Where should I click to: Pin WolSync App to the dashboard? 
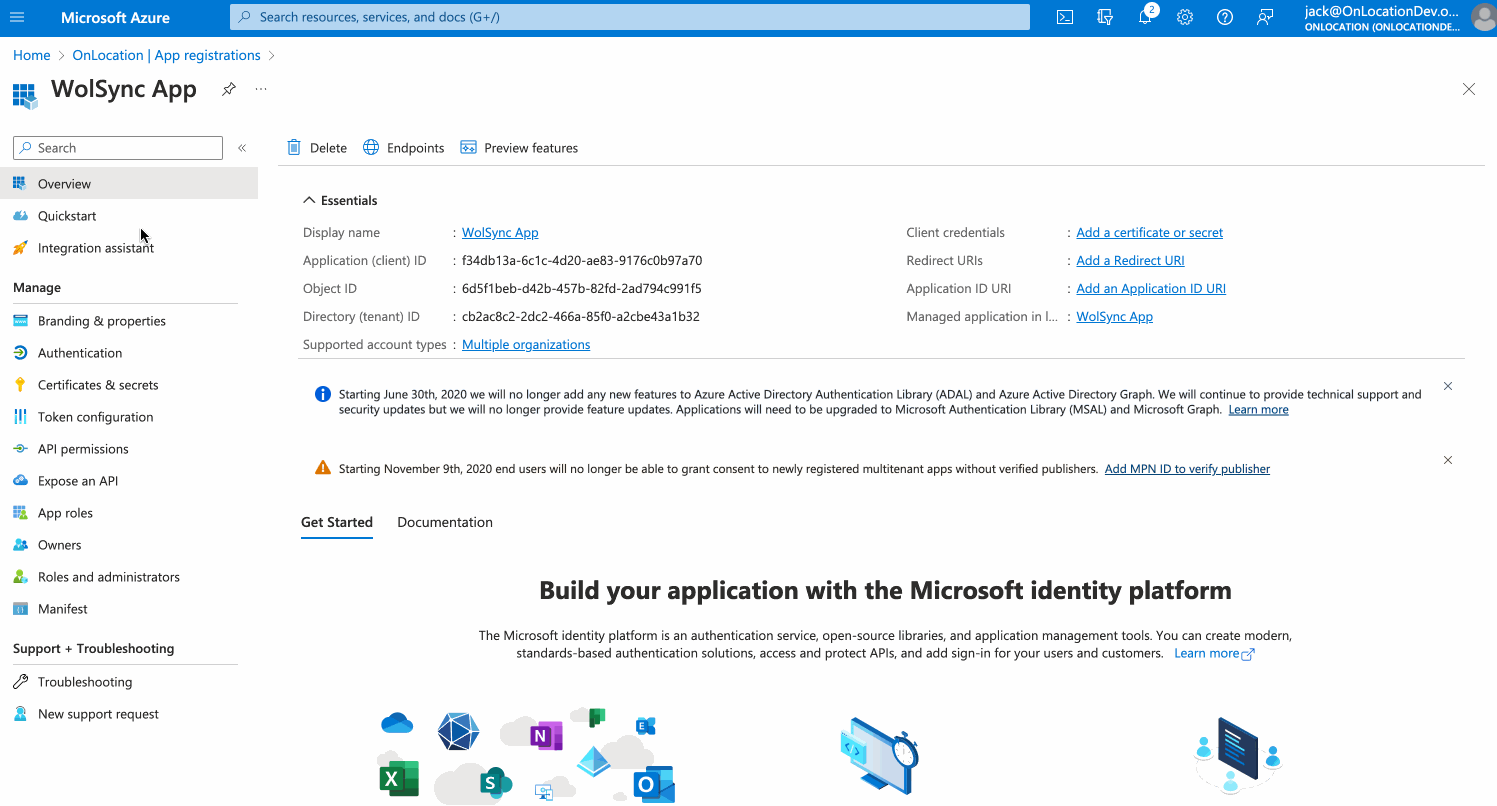pos(229,89)
